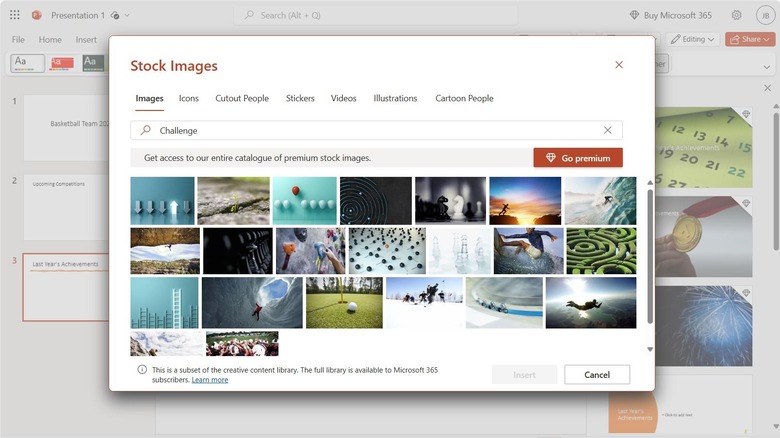Select the ice cave climber image
This screenshot has height=438, width=780.
click(x=252, y=303)
